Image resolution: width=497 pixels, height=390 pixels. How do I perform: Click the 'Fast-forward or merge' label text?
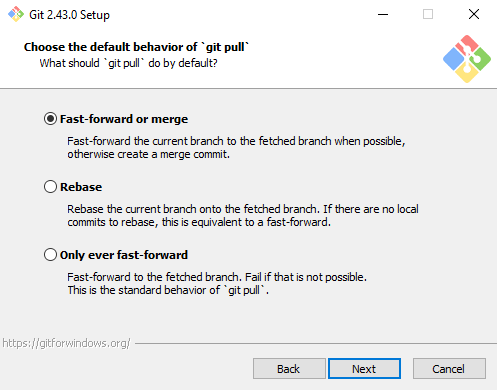tap(124, 119)
